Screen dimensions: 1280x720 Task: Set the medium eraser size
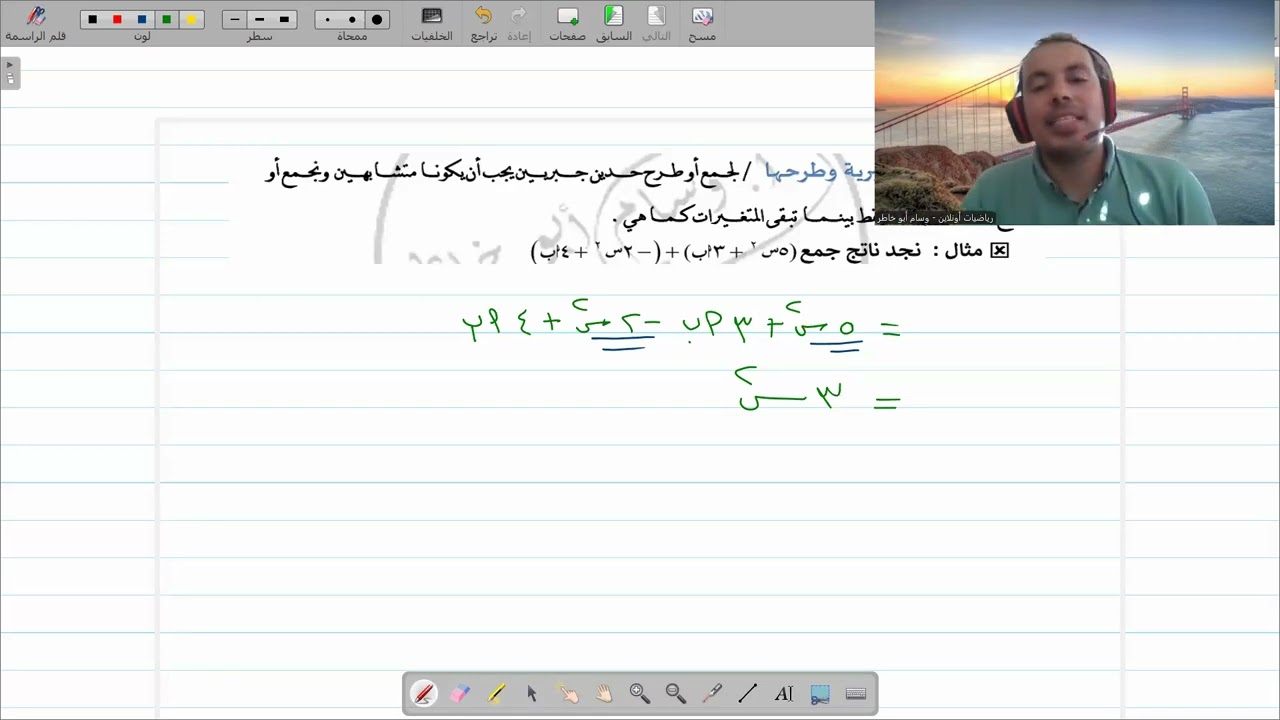pos(352,19)
